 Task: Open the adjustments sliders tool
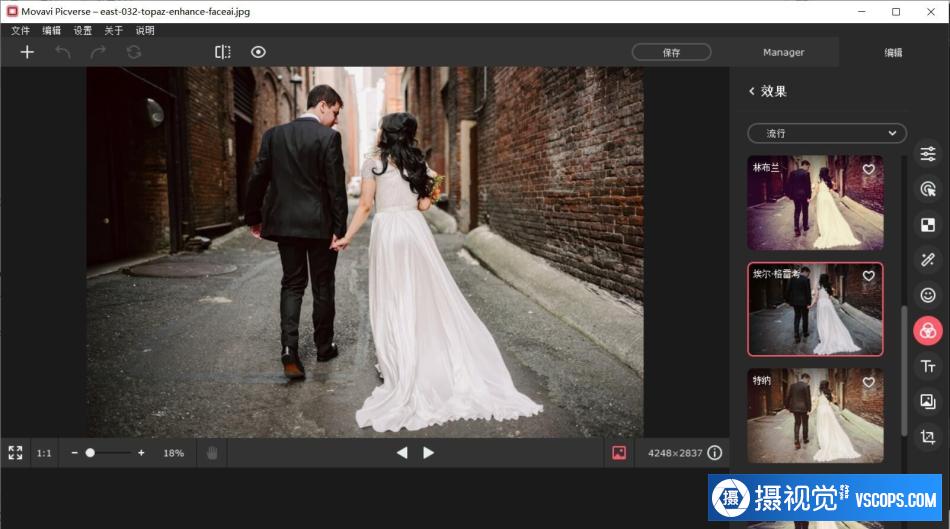928,154
